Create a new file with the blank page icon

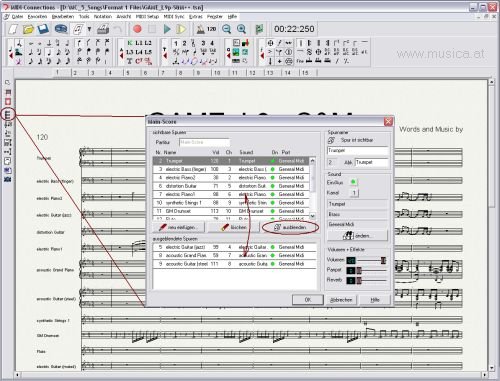pyautogui.click(x=13, y=29)
